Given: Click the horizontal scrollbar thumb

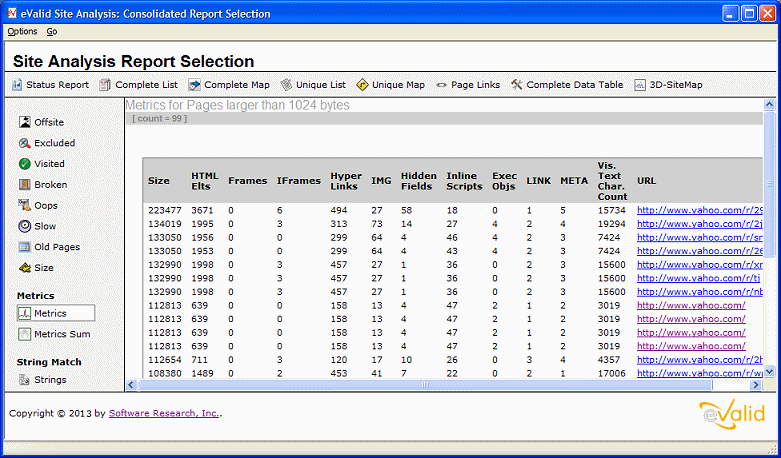Looking at the screenshot, I should pyautogui.click(x=425, y=385).
